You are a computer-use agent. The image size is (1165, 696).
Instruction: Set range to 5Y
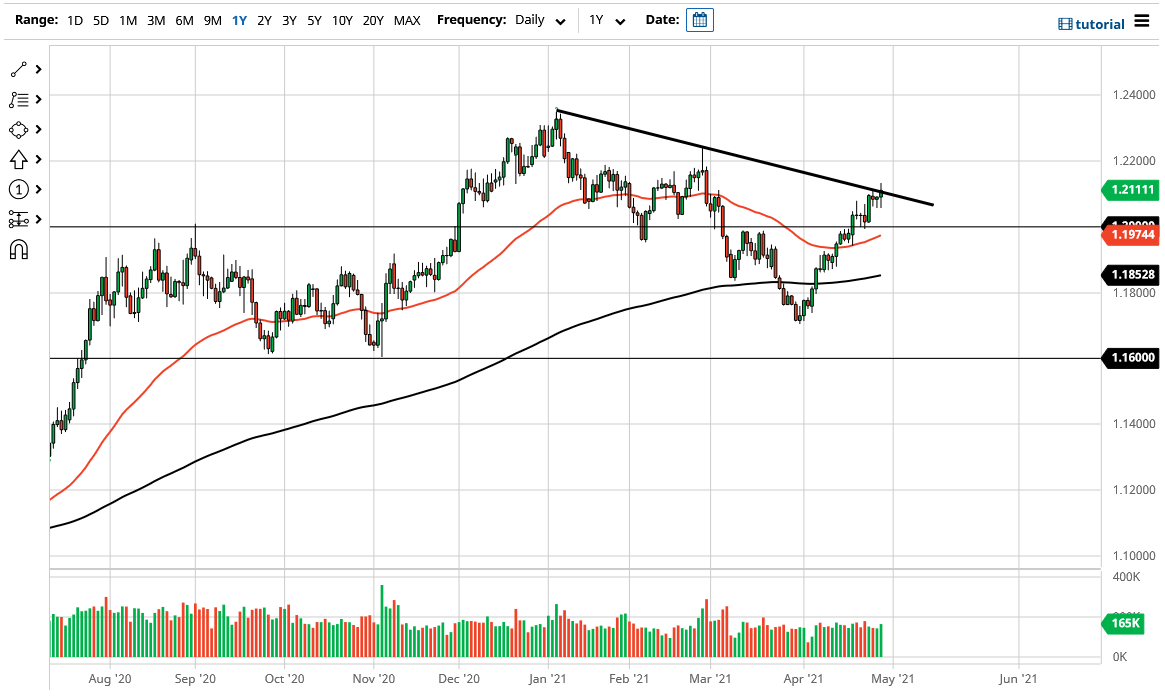coord(314,20)
